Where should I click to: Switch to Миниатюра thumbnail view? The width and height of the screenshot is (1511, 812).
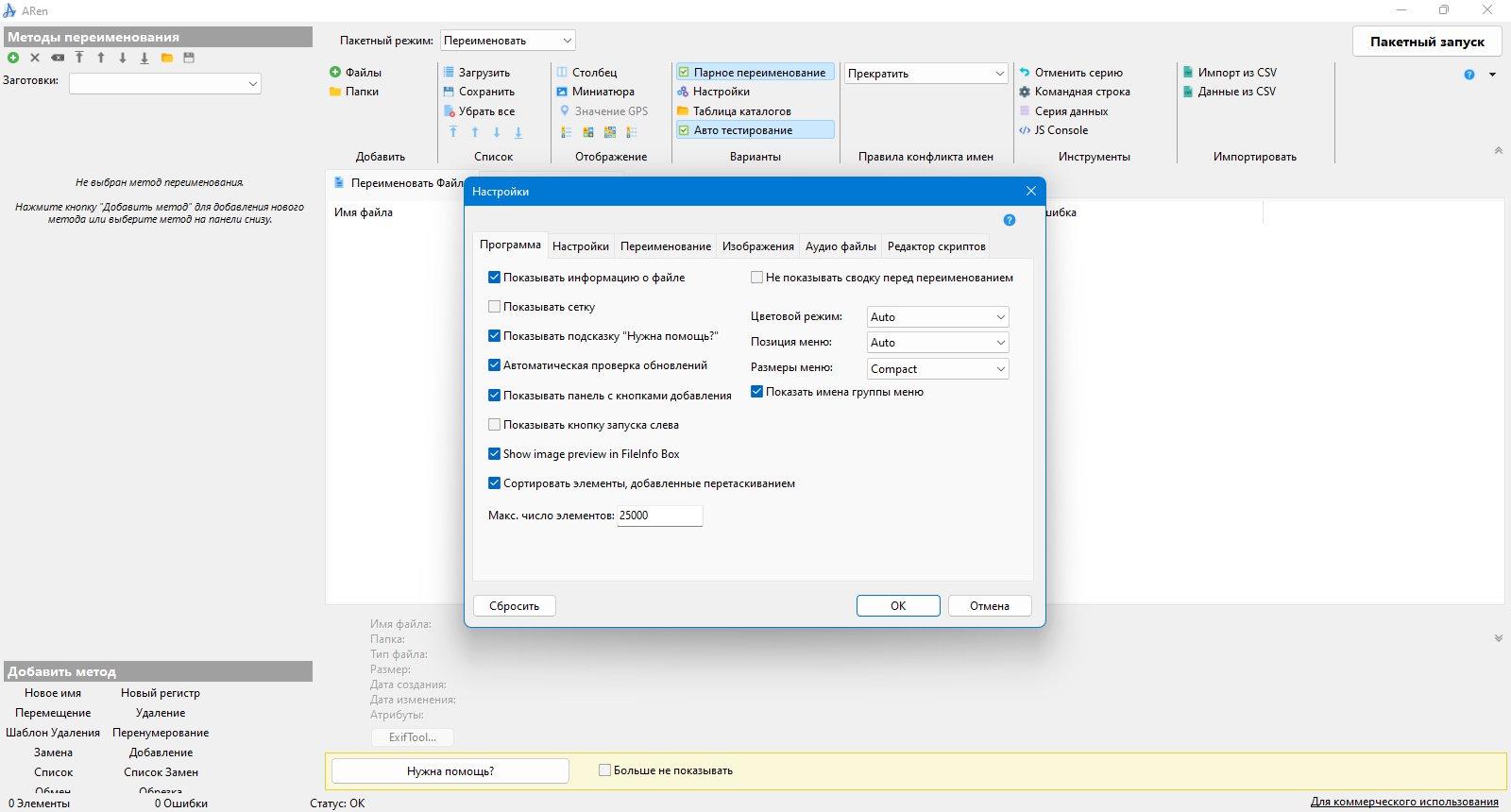595,92
